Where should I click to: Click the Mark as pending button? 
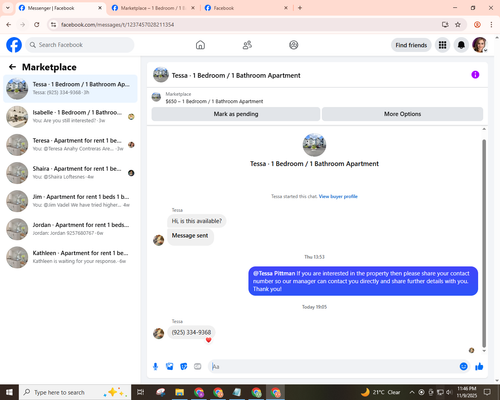pyautogui.click(x=236, y=114)
